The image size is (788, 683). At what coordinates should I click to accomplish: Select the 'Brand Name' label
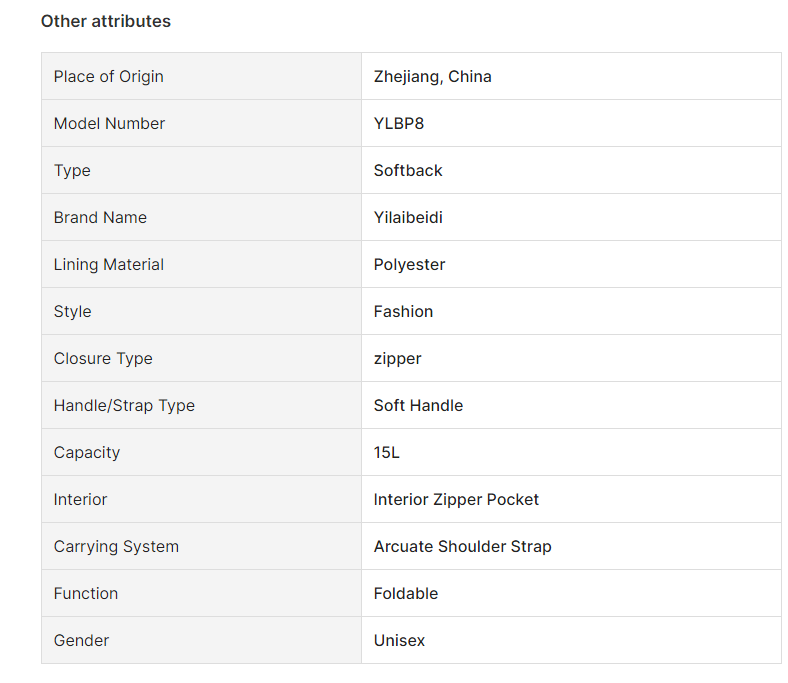[100, 218]
